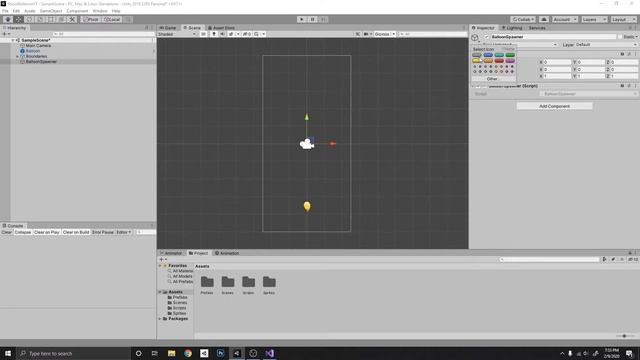
Task: Select the Scale tool in the toolbar
Action: pos(40,20)
